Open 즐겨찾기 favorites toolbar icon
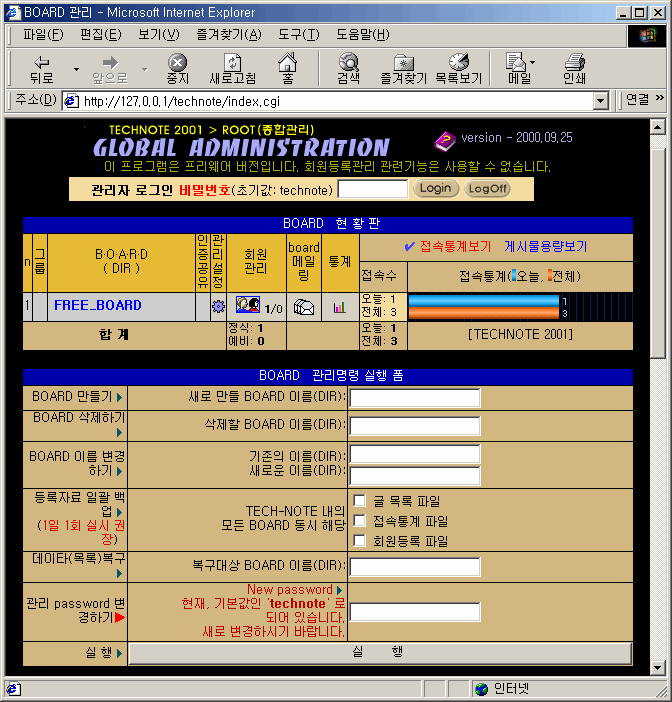The height and width of the screenshot is (702, 672). 403,63
